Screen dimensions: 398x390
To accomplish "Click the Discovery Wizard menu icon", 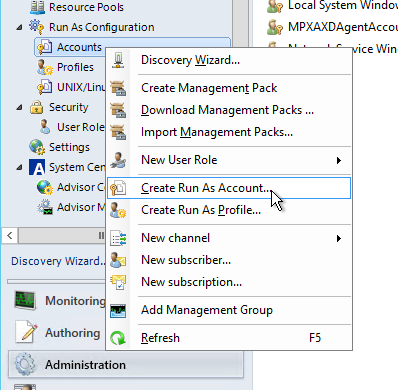I will [x=118, y=60].
